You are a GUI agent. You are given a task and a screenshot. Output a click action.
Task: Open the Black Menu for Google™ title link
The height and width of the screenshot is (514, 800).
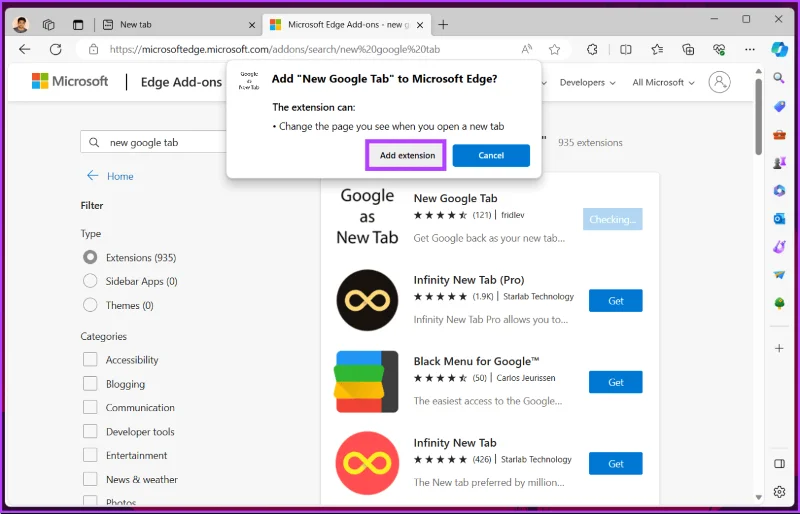[476, 361]
